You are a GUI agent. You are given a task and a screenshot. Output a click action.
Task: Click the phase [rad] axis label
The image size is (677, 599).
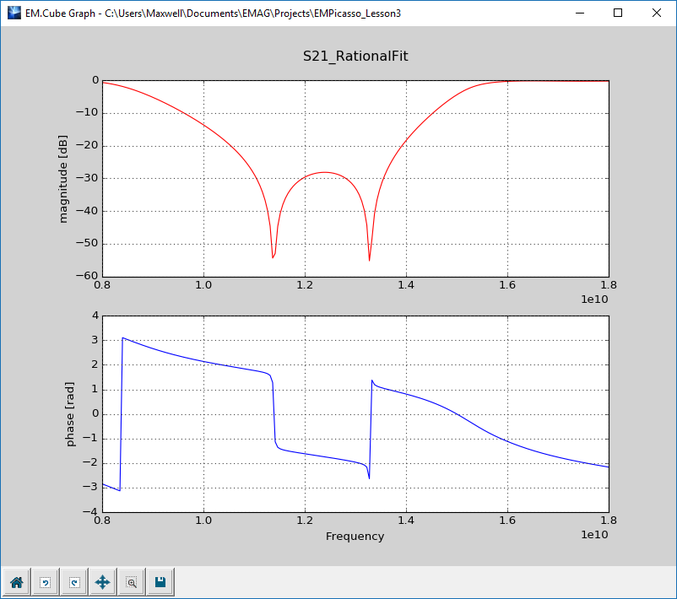point(70,414)
